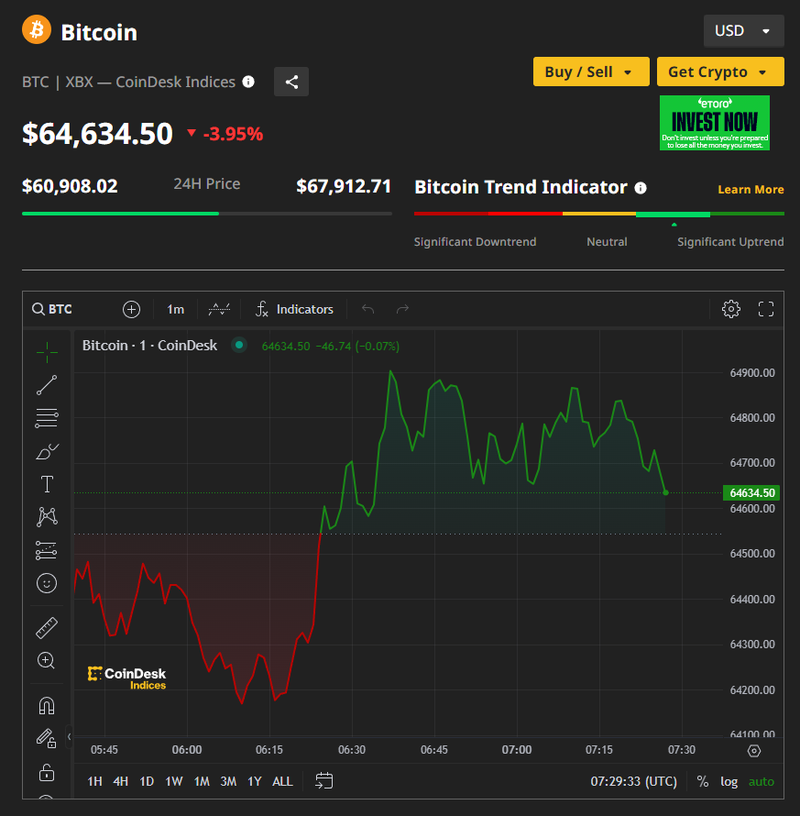The height and width of the screenshot is (816, 800).
Task: Select the 1D time range
Action: point(147,781)
